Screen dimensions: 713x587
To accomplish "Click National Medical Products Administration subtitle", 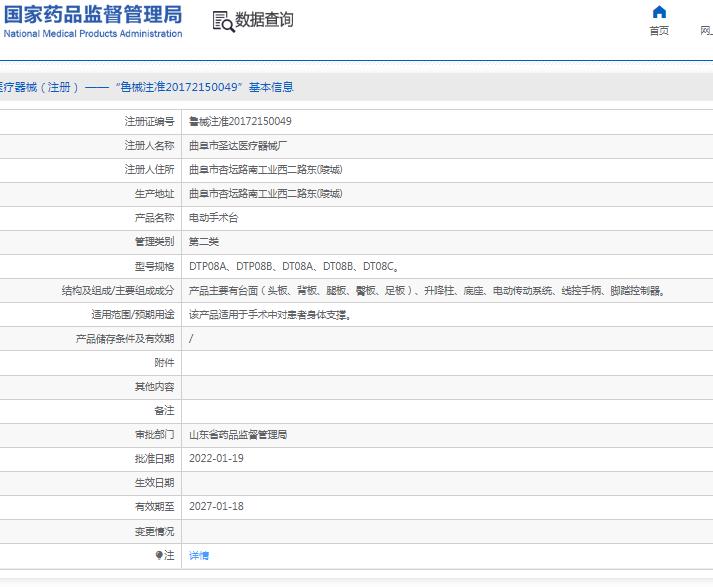I will click(x=93, y=34).
